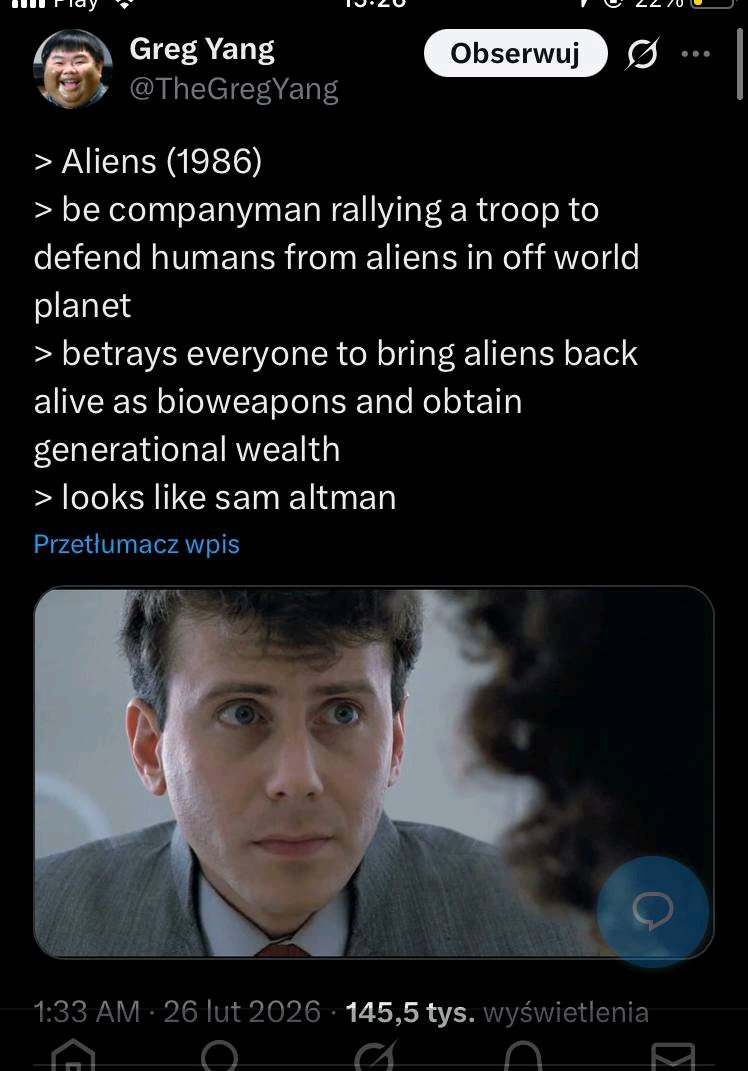Open the Messages envelope tab
The image size is (748, 1071).
673,1057
